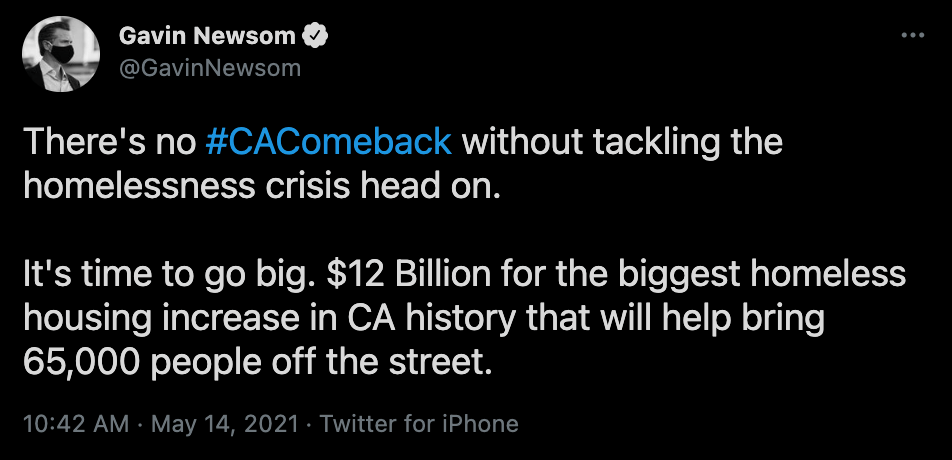Screen dimensions: 952x460
Task: Open Gavin Newsom's profile picture
Action: [x=60, y=54]
